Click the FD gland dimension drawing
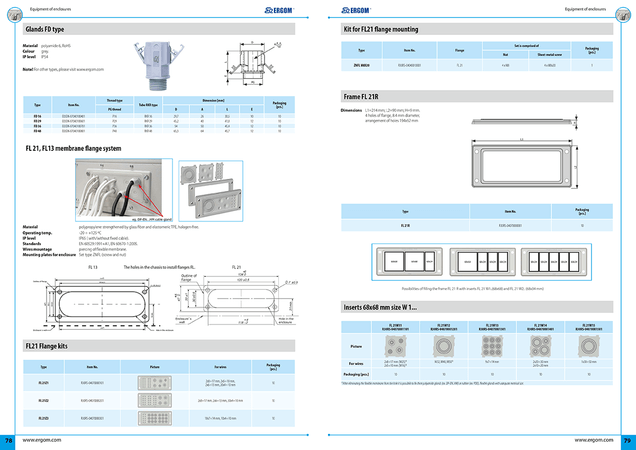This screenshot has width=636, height=450. [x=254, y=63]
